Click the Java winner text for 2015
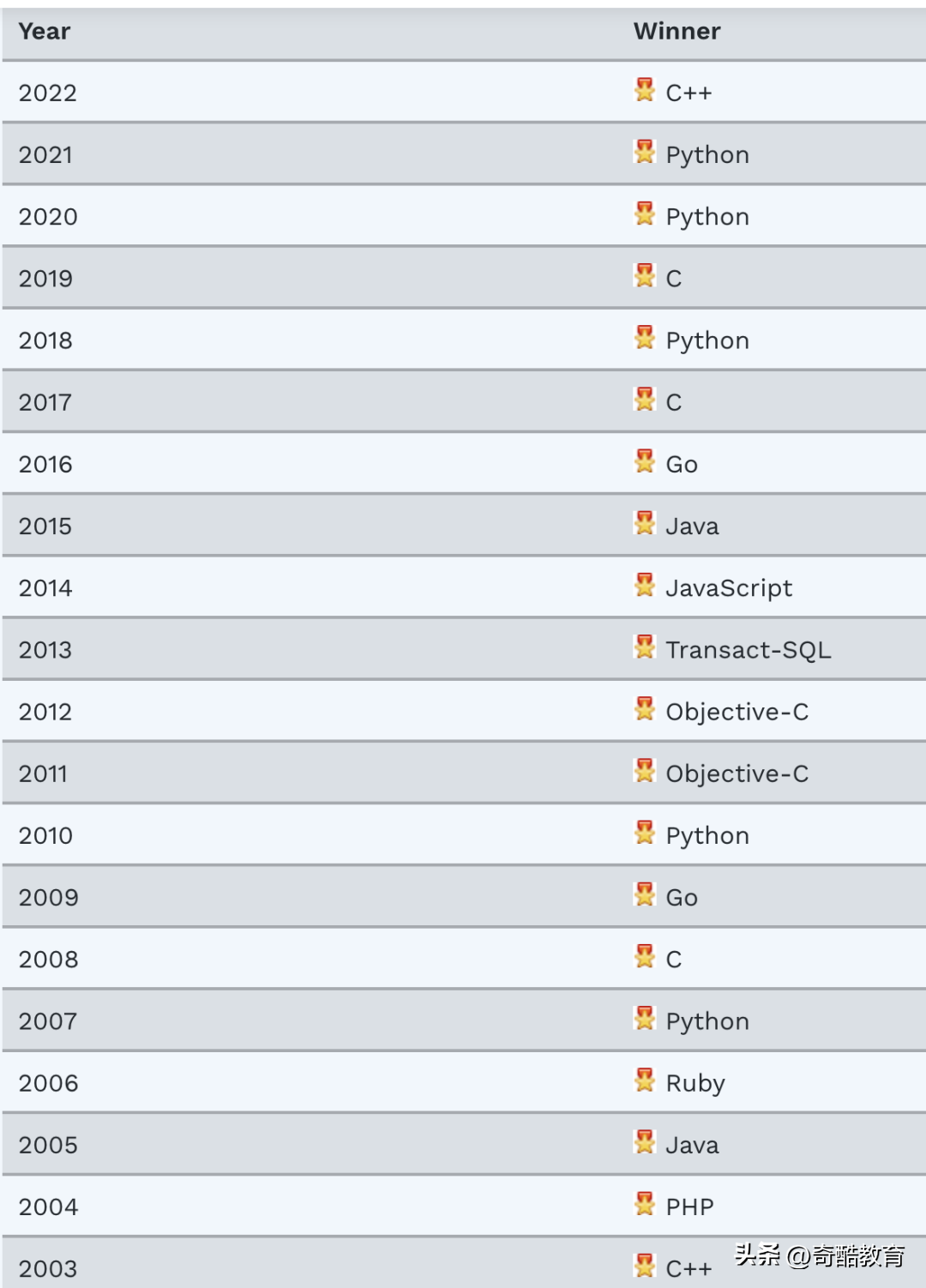The image size is (926, 1288). [692, 527]
